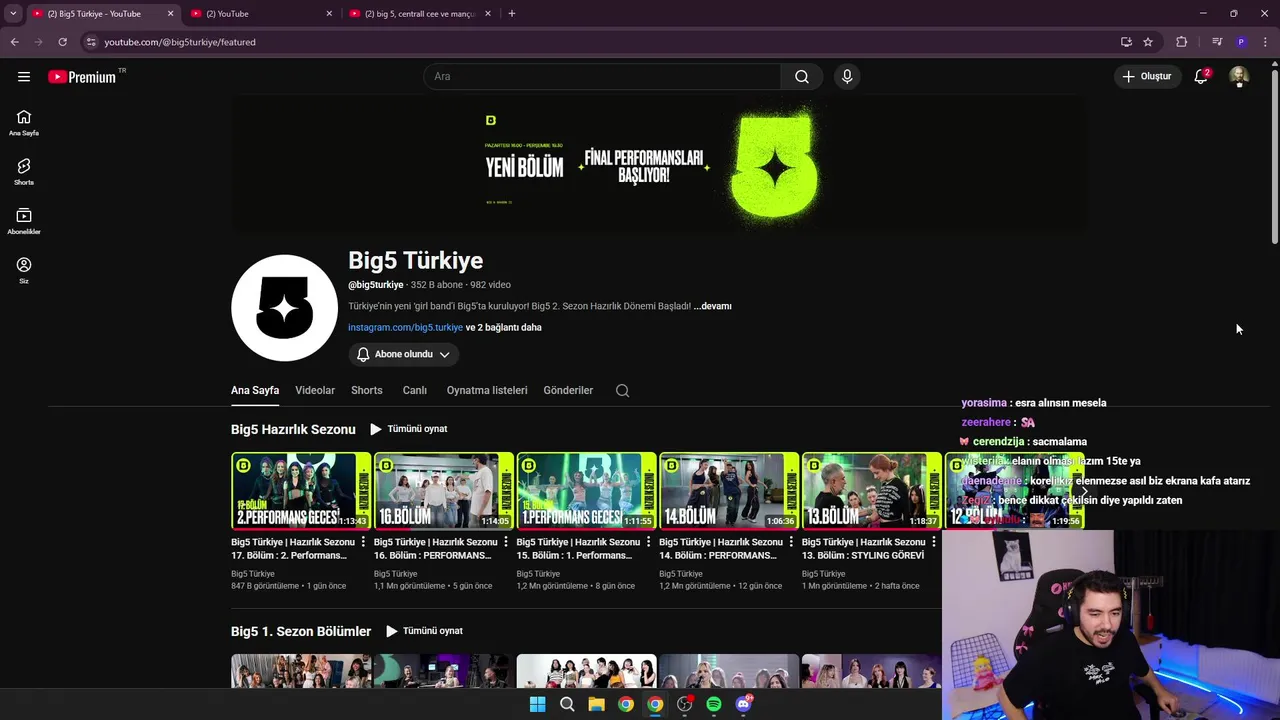1280x720 pixels.
Task: Open the Chrome profile P icon
Action: click(x=1241, y=42)
